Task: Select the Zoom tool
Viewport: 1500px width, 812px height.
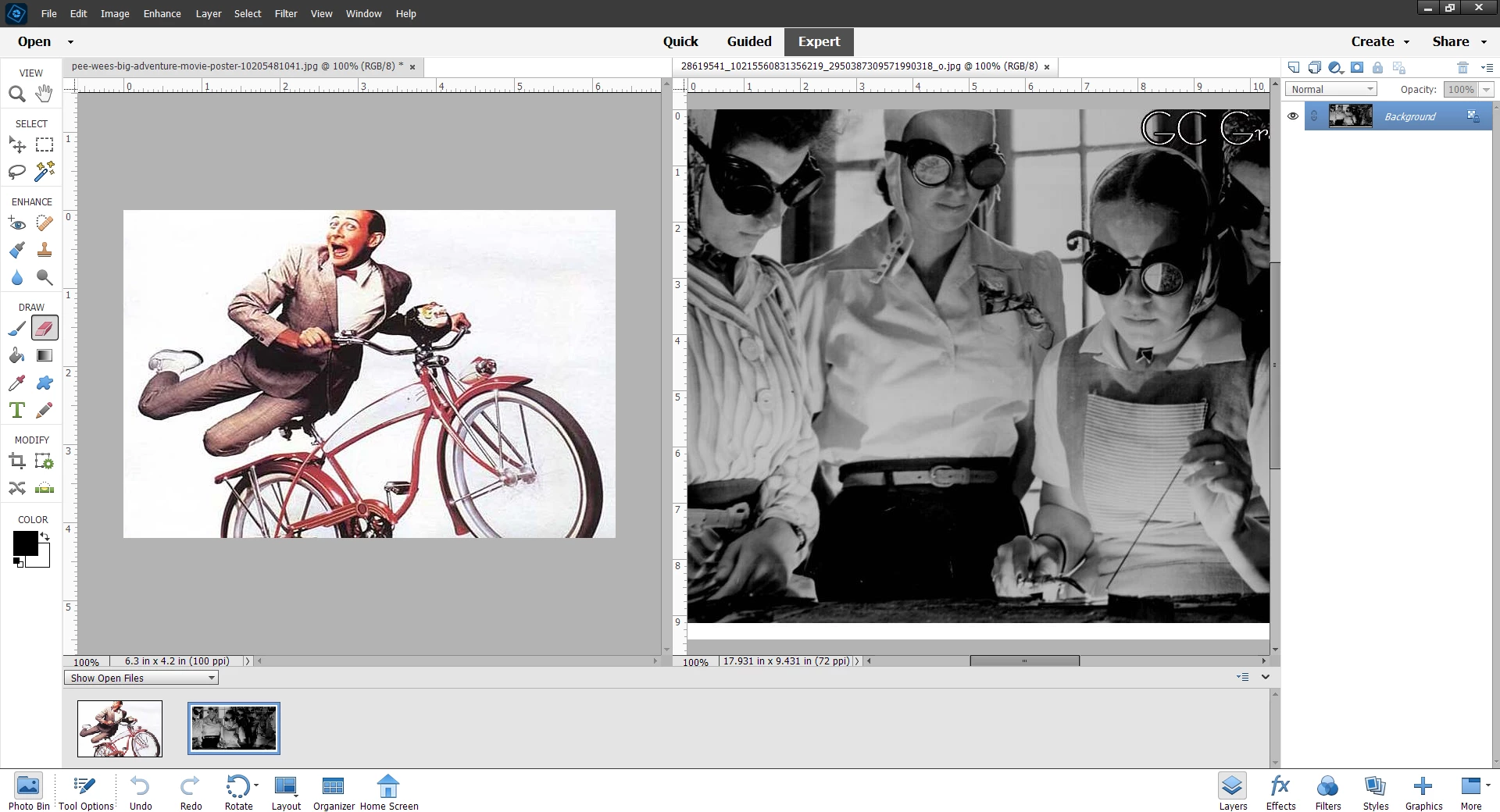Action: click(x=16, y=94)
